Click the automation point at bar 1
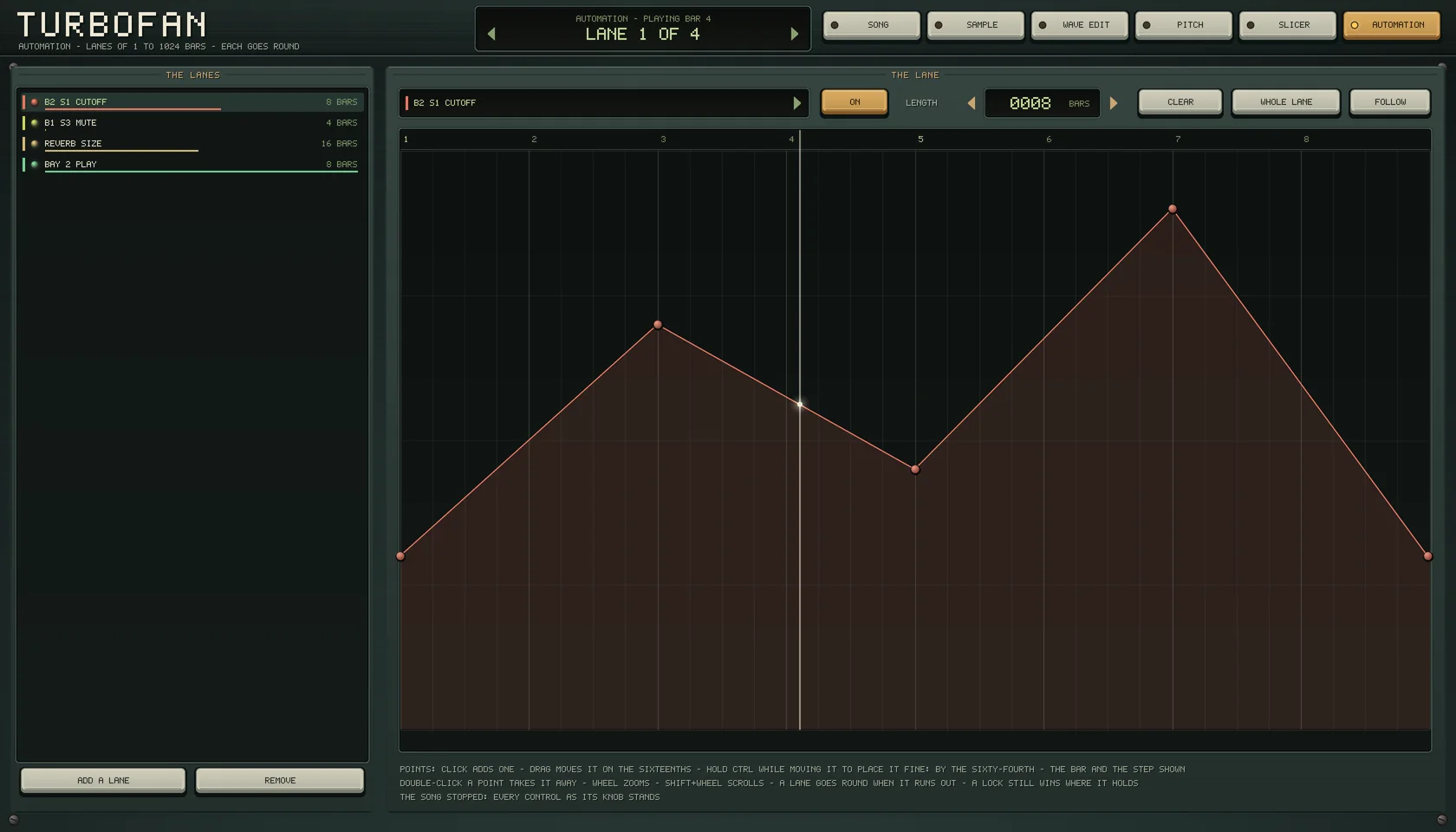1456x832 pixels. pos(400,556)
